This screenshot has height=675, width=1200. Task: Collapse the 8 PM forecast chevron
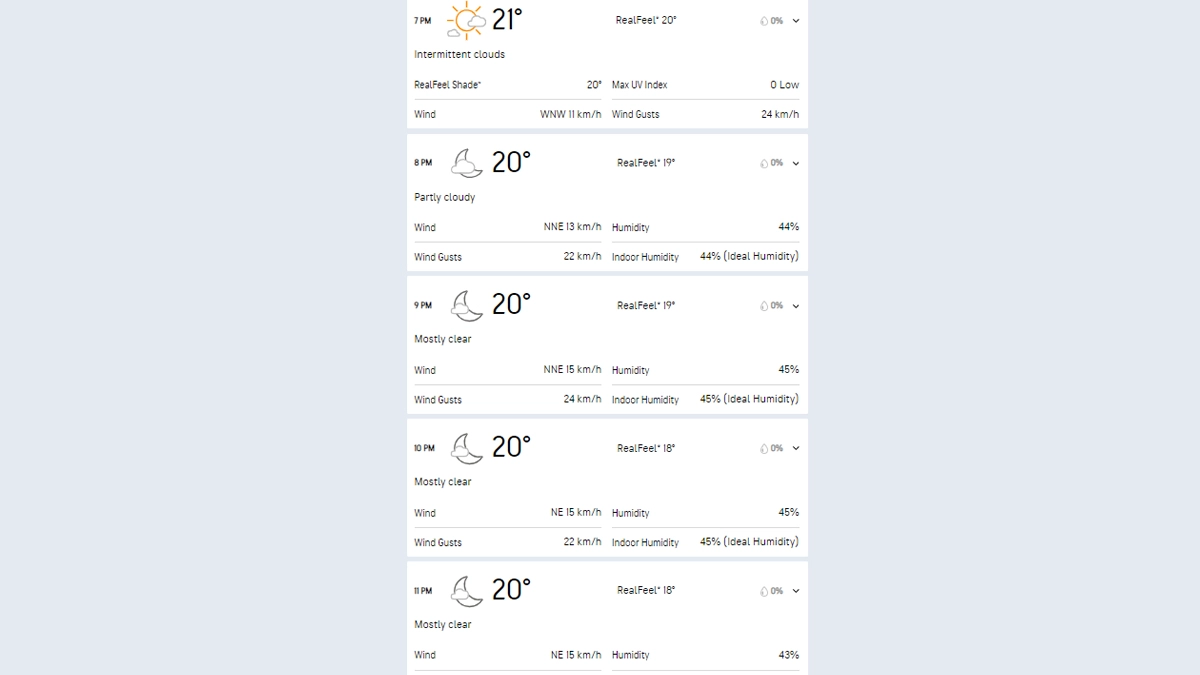click(796, 163)
